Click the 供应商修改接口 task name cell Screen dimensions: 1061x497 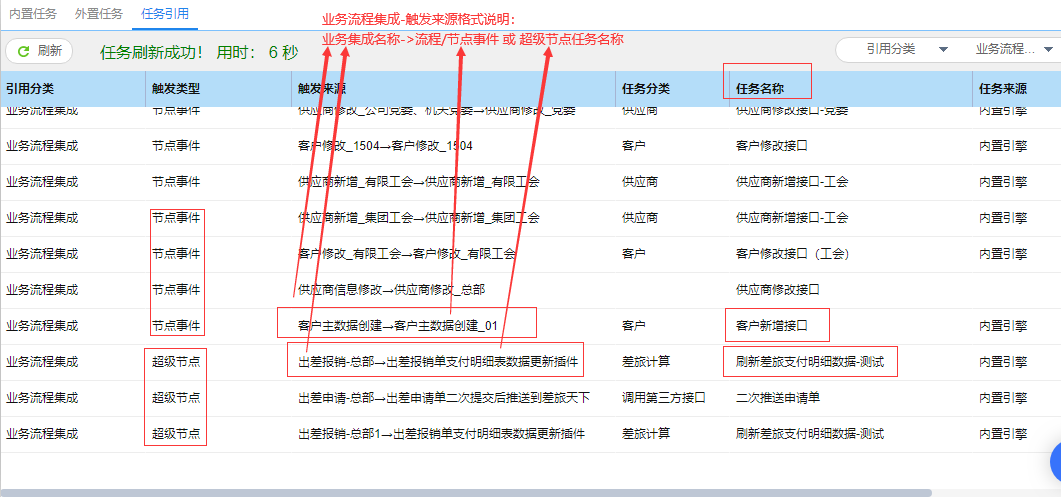click(778, 290)
